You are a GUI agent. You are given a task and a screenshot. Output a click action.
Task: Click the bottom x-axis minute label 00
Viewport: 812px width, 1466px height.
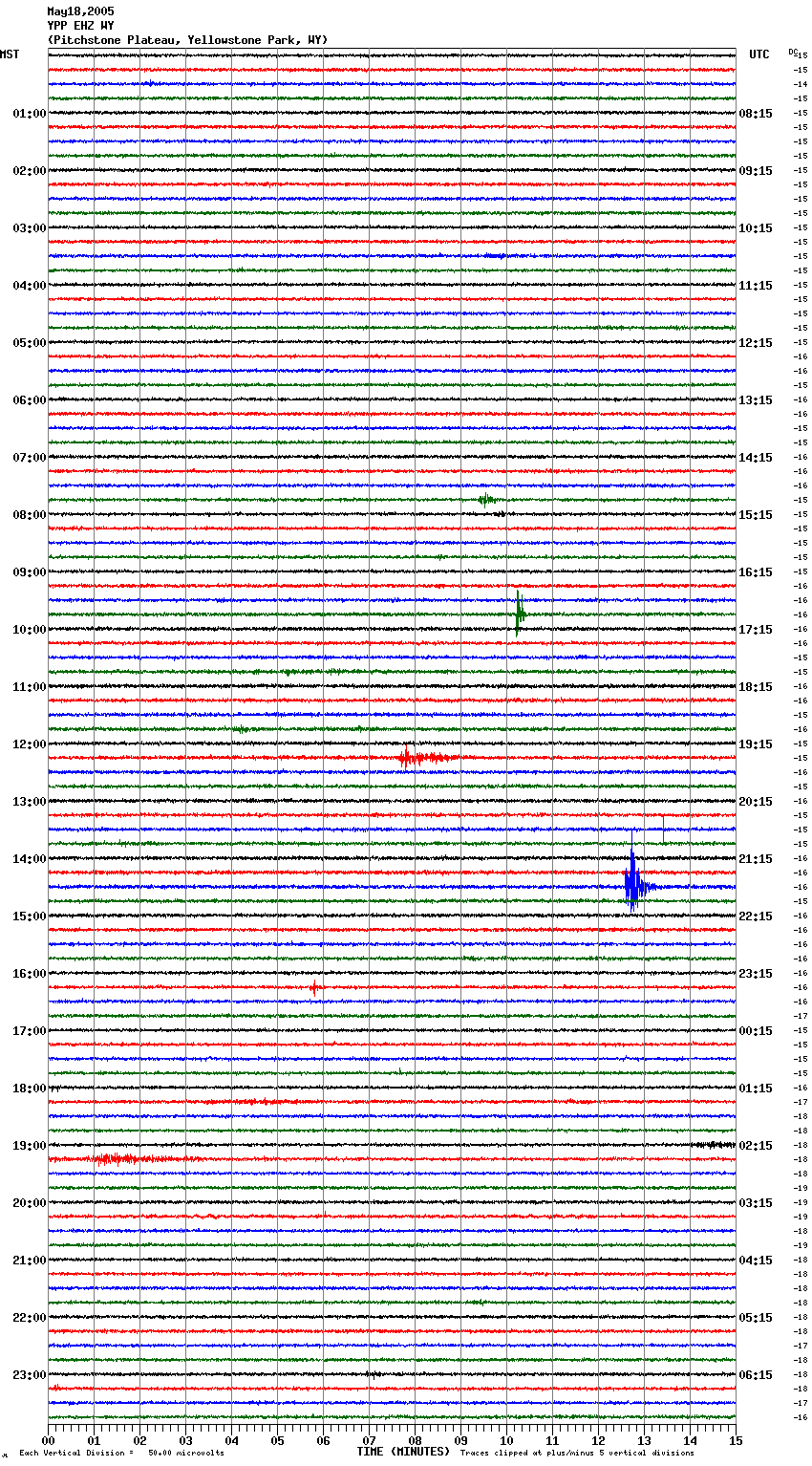coord(49,1441)
